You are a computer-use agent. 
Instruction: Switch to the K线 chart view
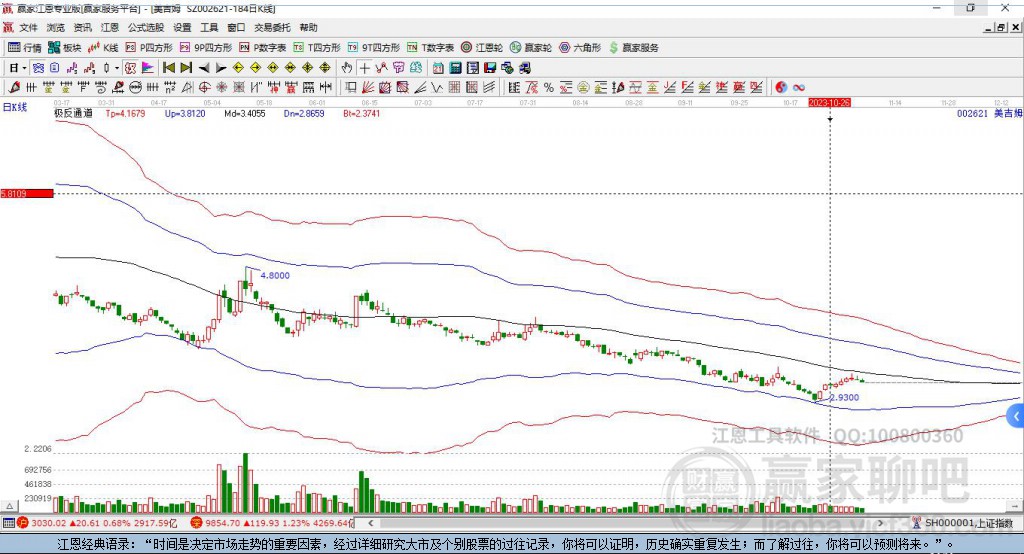point(103,48)
